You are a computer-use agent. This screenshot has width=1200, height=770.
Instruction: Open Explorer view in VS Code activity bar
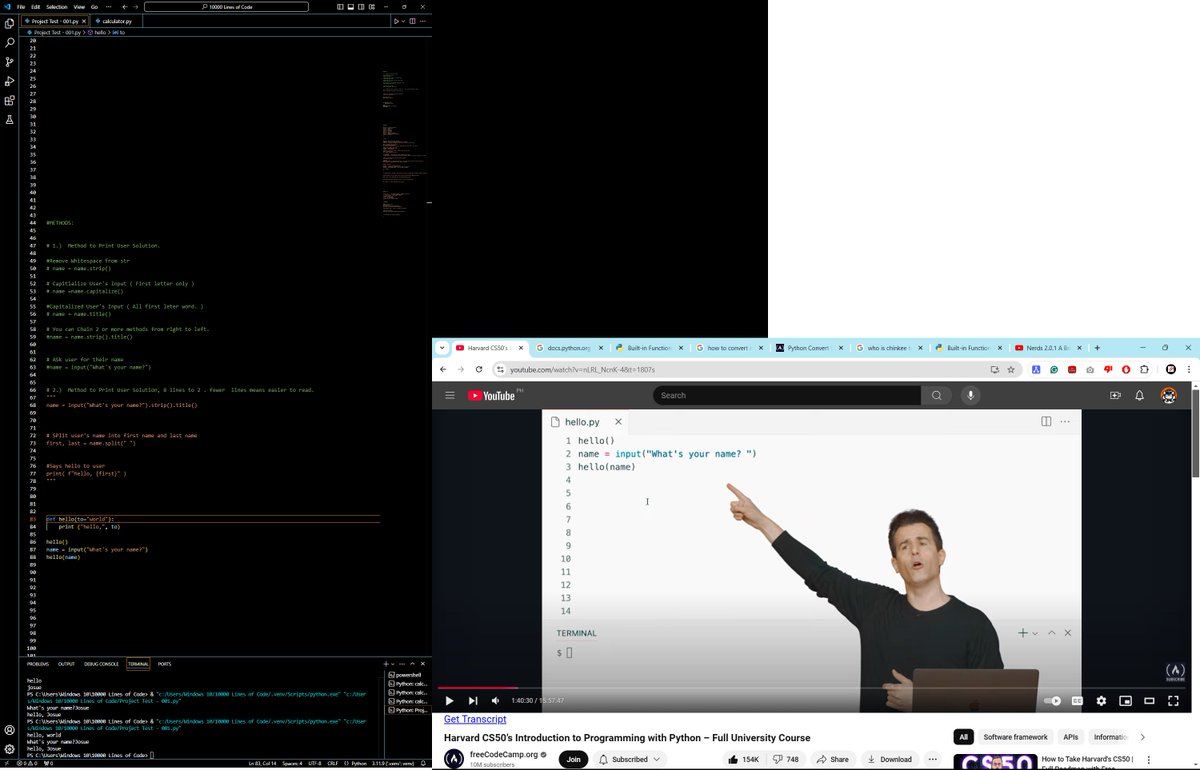click(x=10, y=24)
